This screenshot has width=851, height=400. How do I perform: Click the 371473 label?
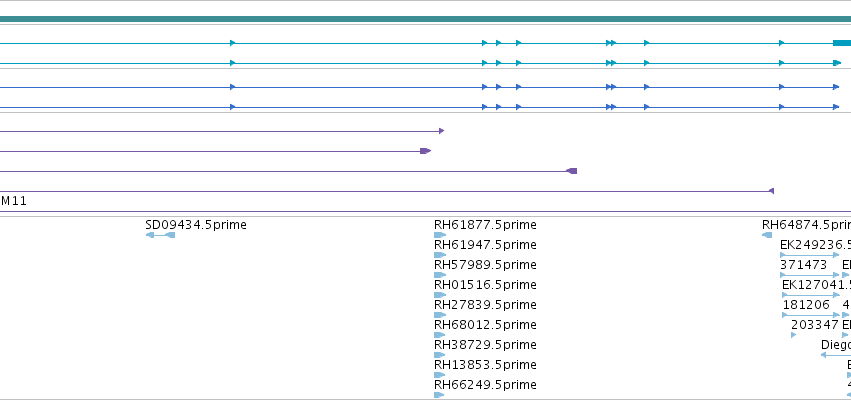pyautogui.click(x=803, y=265)
